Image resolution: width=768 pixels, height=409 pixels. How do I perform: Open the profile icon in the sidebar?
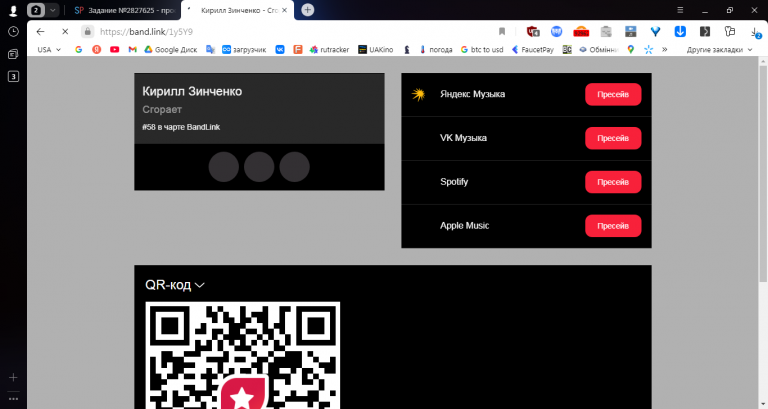tap(13, 10)
